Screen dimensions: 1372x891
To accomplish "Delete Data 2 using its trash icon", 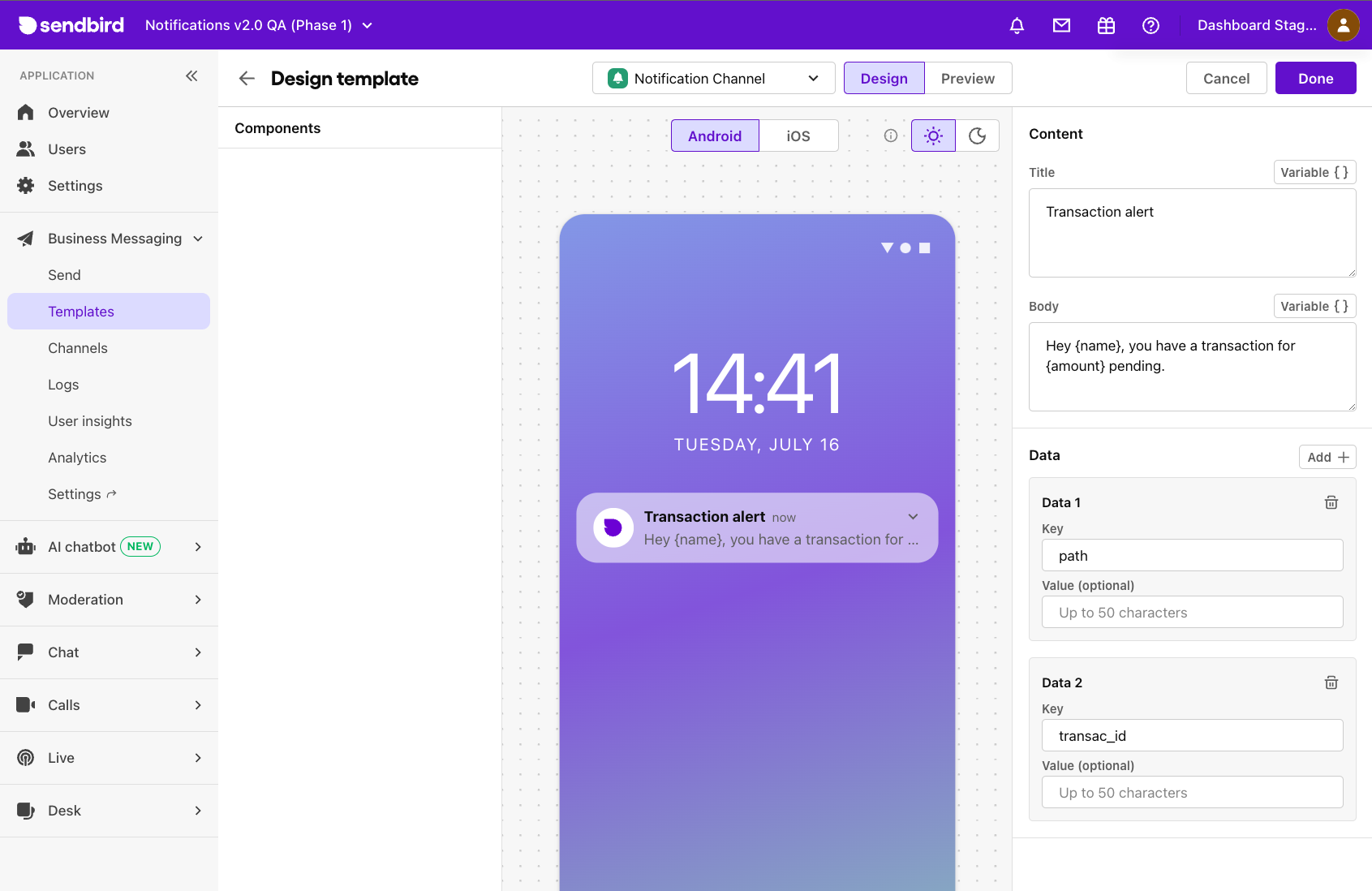I will pos(1330,682).
